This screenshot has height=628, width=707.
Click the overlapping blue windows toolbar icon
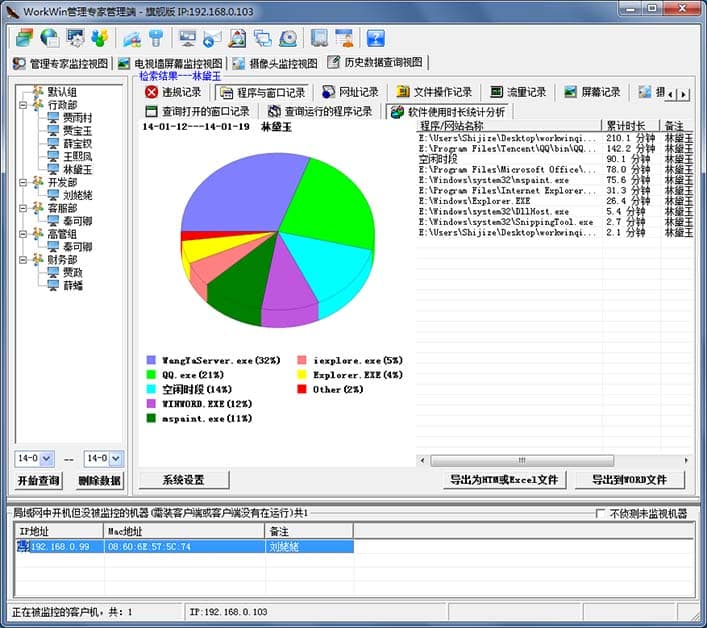[x=263, y=38]
